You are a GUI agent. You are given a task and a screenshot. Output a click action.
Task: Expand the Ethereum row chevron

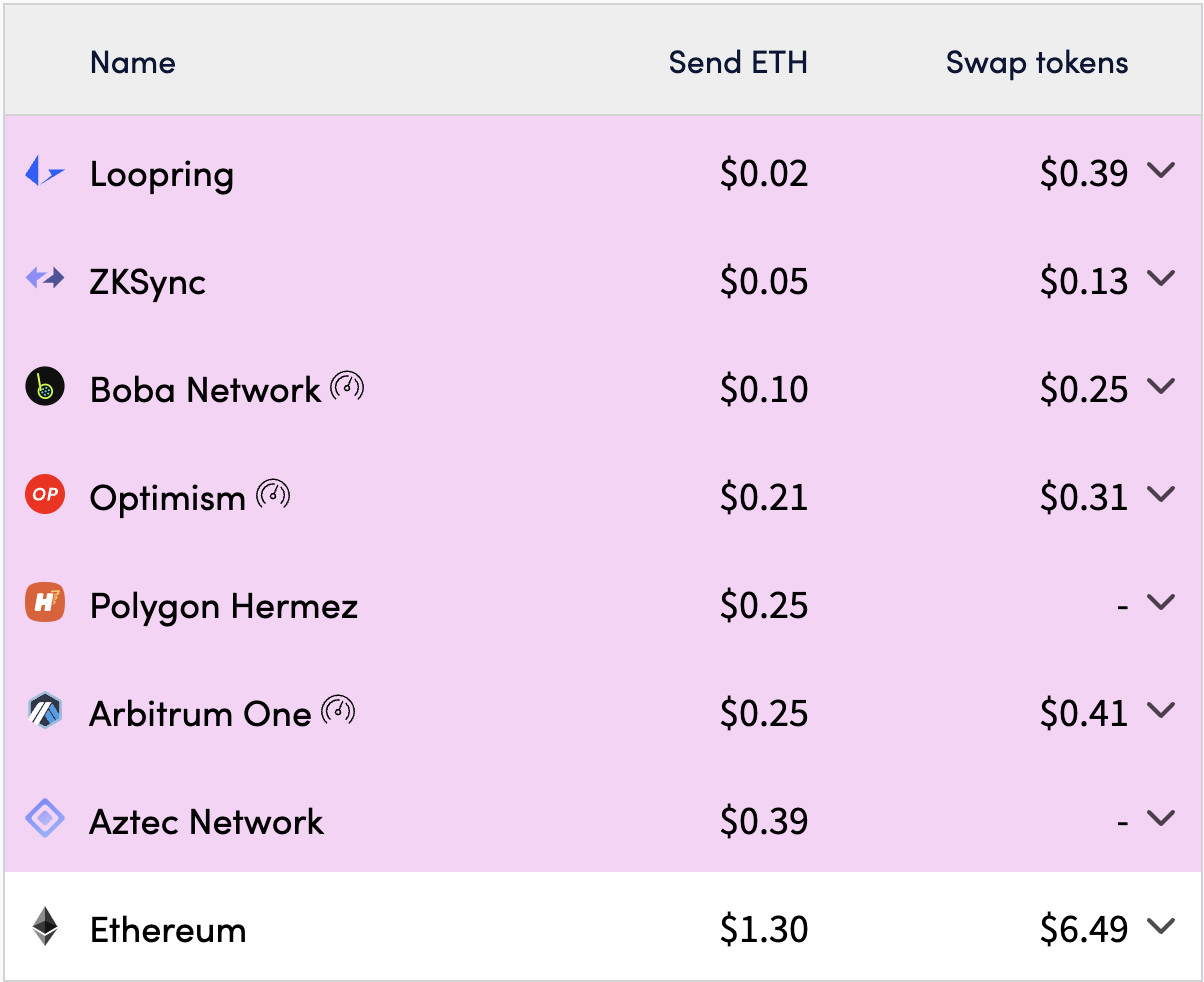point(1160,927)
